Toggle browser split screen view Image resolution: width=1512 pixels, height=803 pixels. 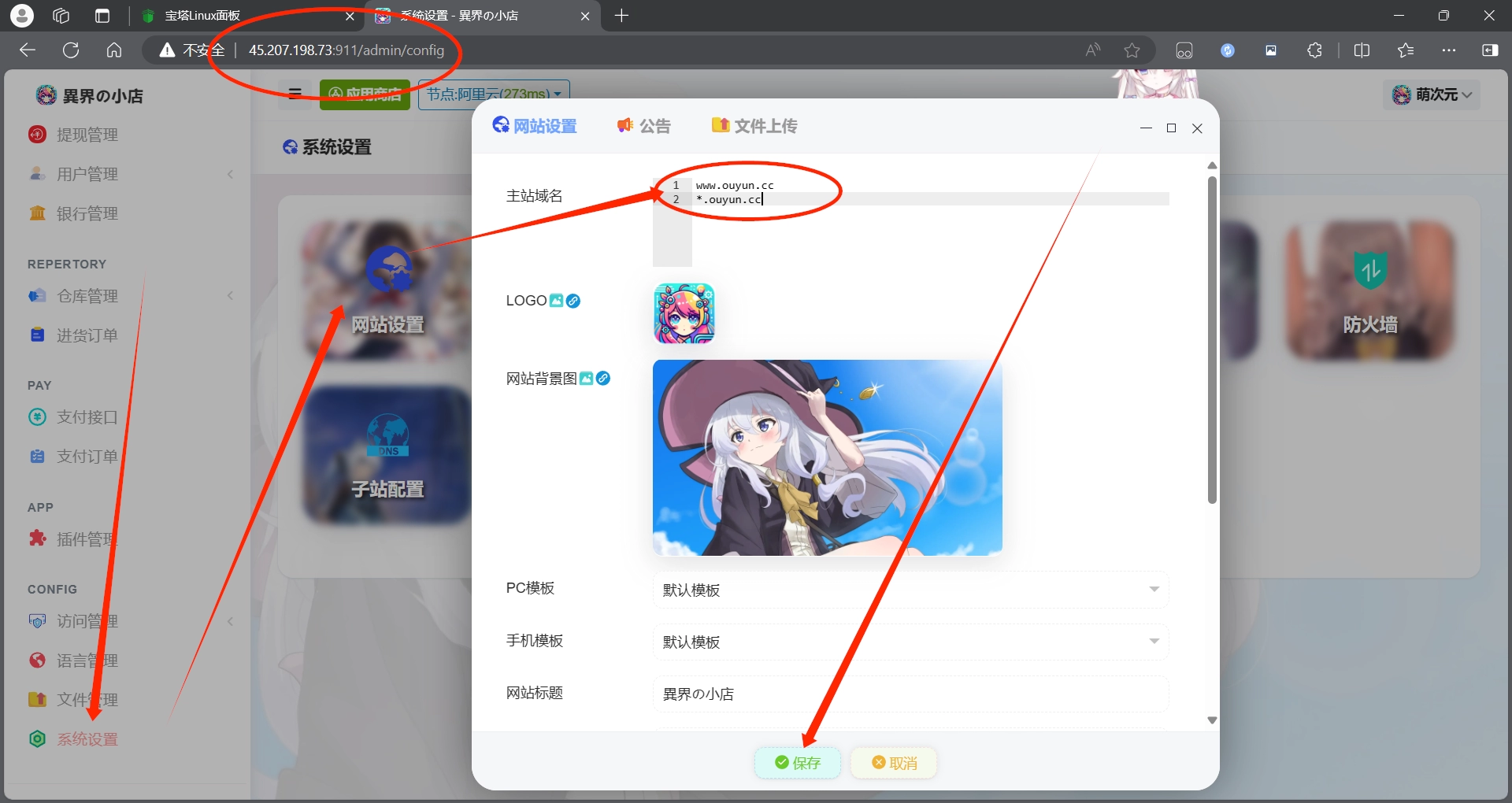1362,50
